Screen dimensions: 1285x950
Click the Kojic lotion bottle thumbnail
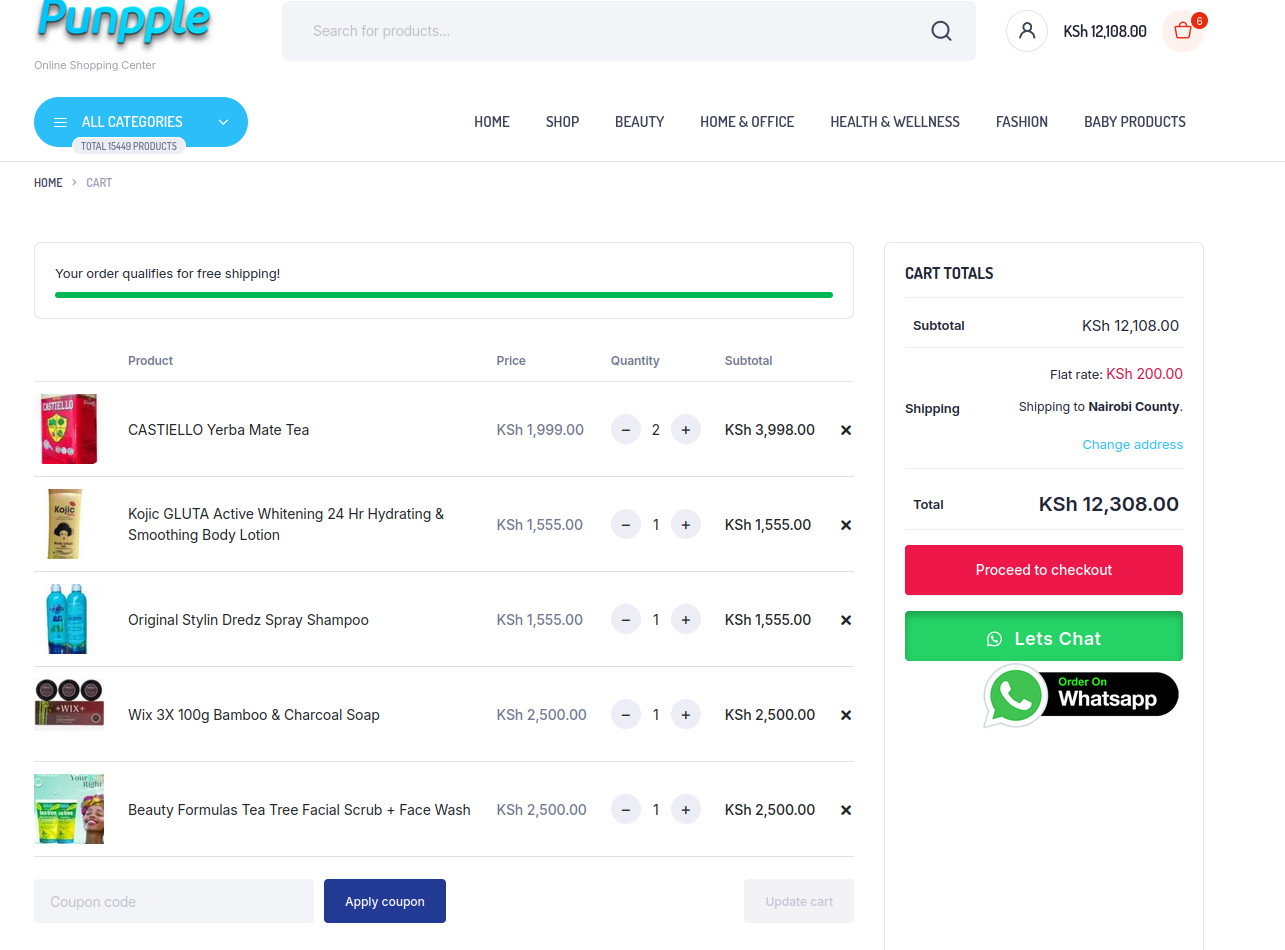[x=65, y=524]
